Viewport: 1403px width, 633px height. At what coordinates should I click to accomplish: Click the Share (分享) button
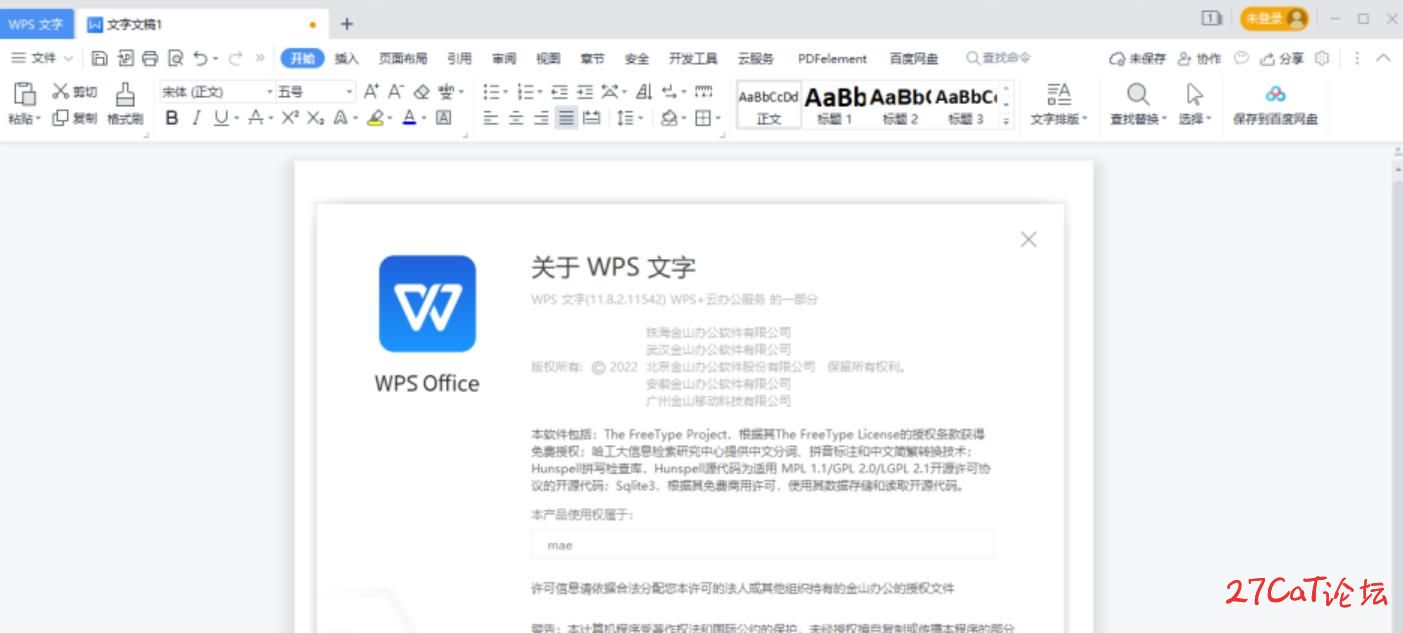coord(1282,58)
